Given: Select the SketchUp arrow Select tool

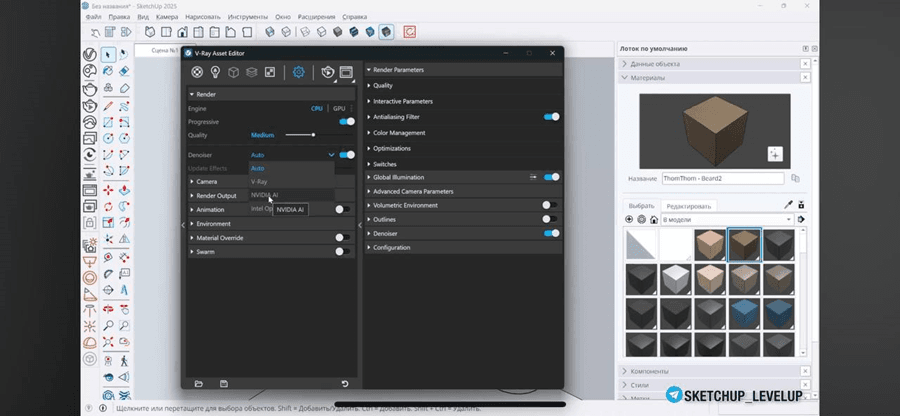Looking at the screenshot, I should (108, 55).
